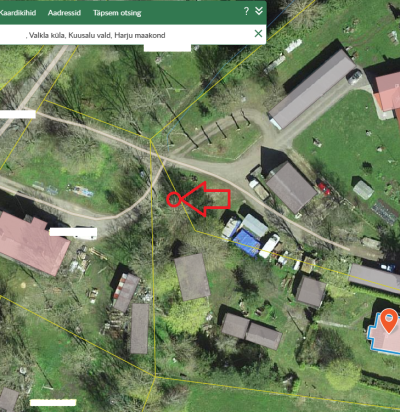The height and width of the screenshot is (412, 400).
Task: Click the dark car parked by long barn
Action: [x=355, y=77]
